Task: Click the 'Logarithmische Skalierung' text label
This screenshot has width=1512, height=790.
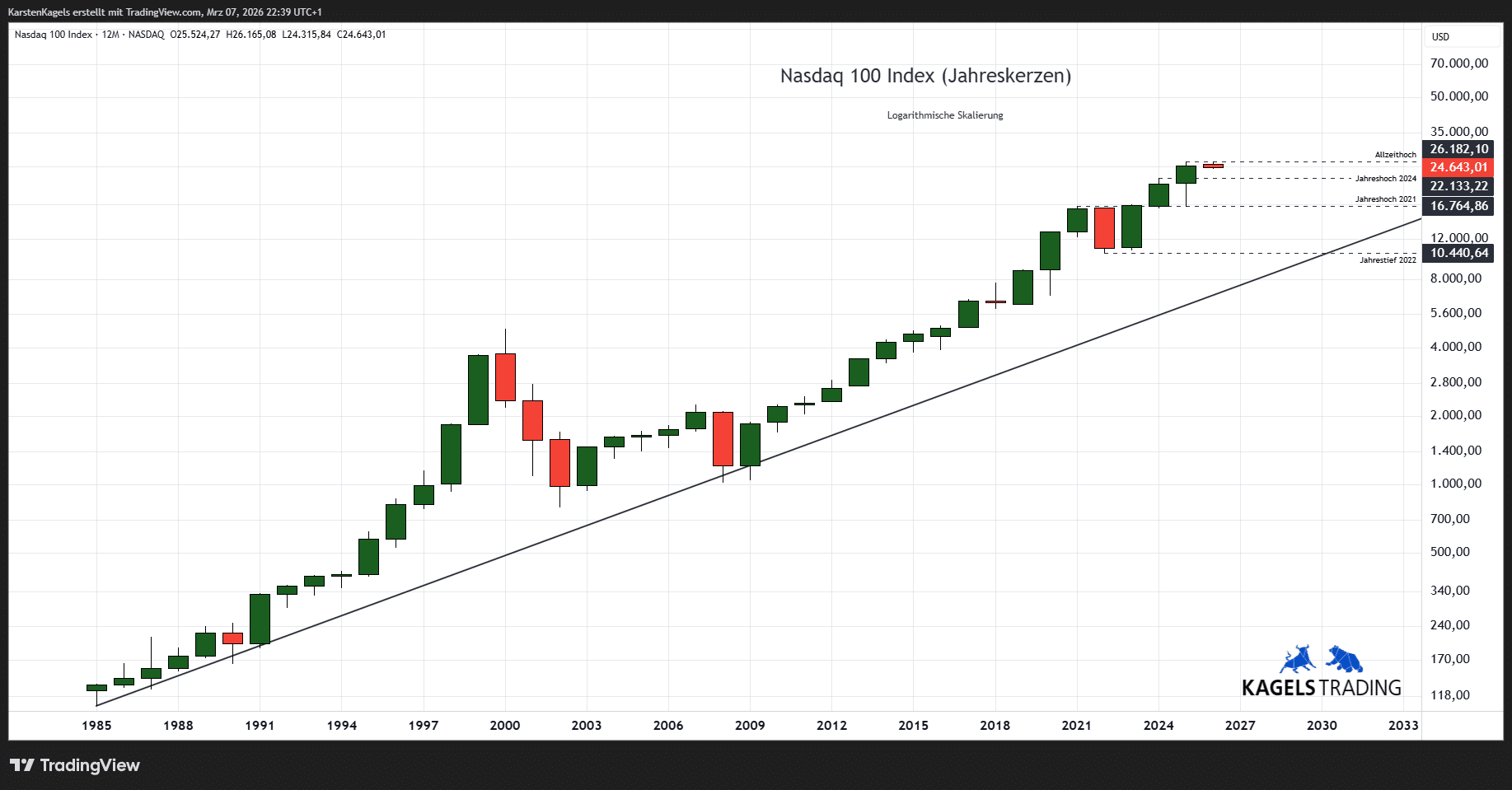Action: [945, 115]
